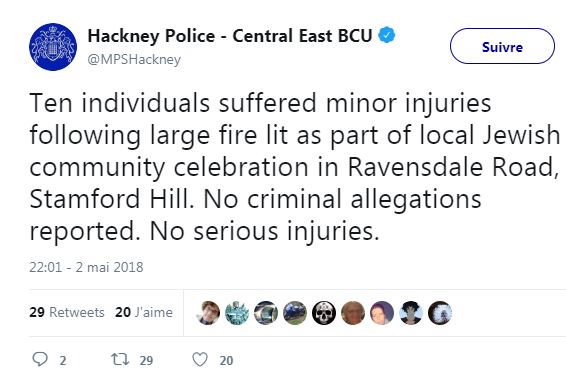Open the @MPSHackney handle link

click(134, 60)
